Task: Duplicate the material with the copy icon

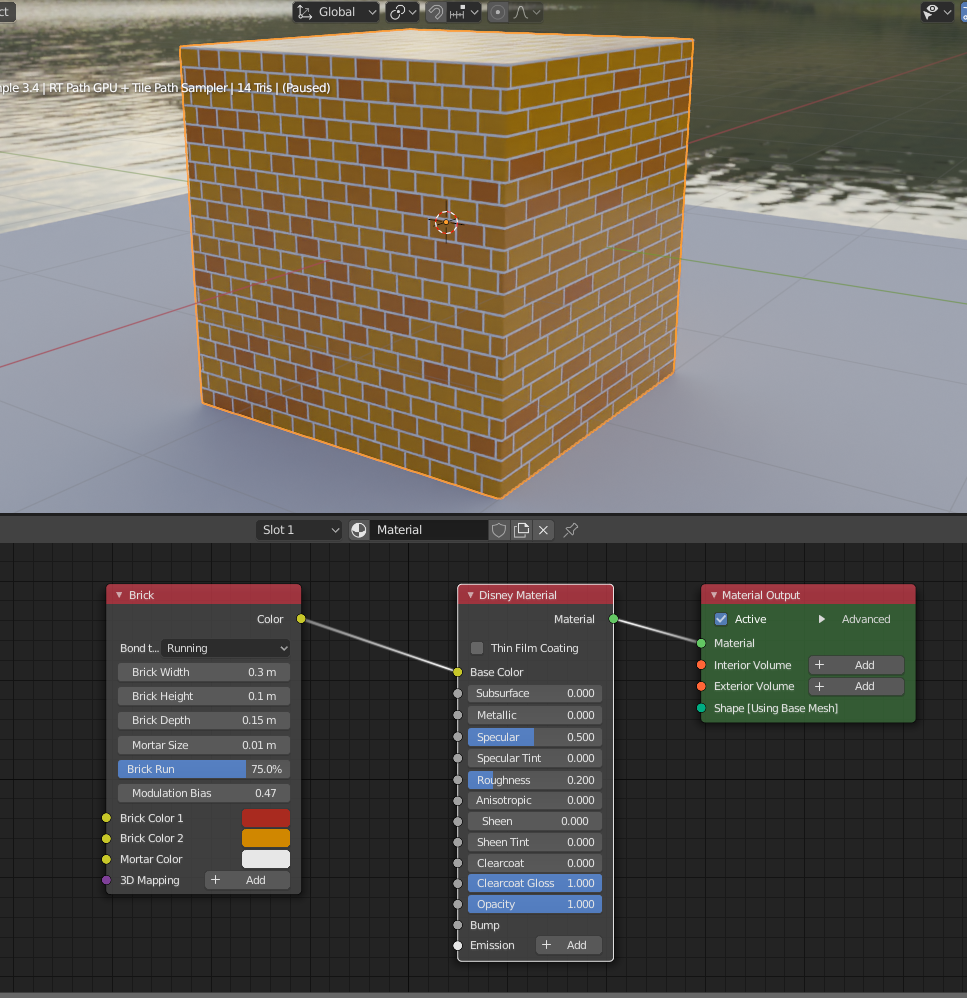Action: (521, 530)
